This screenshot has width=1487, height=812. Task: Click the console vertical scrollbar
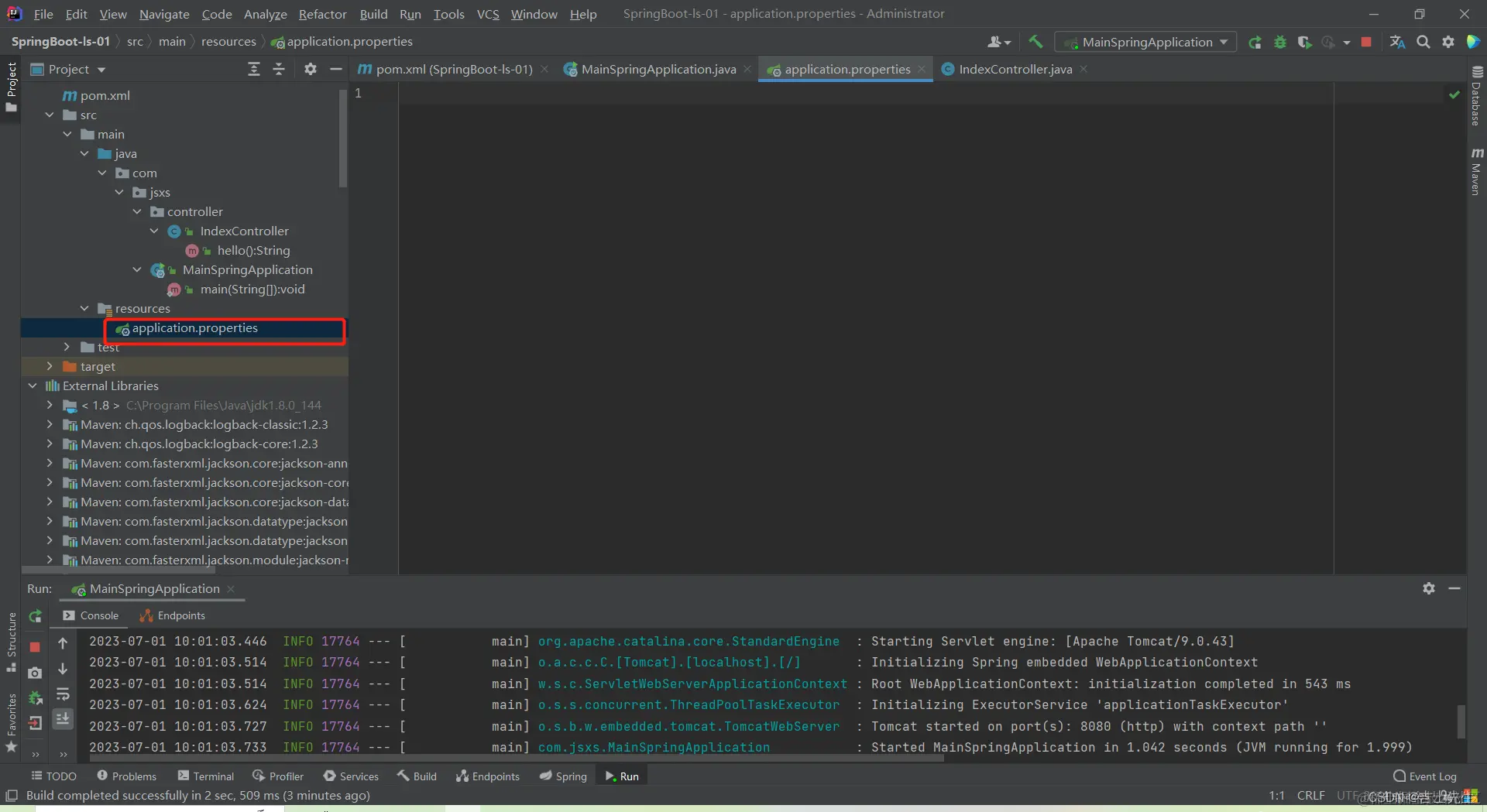click(x=1461, y=721)
